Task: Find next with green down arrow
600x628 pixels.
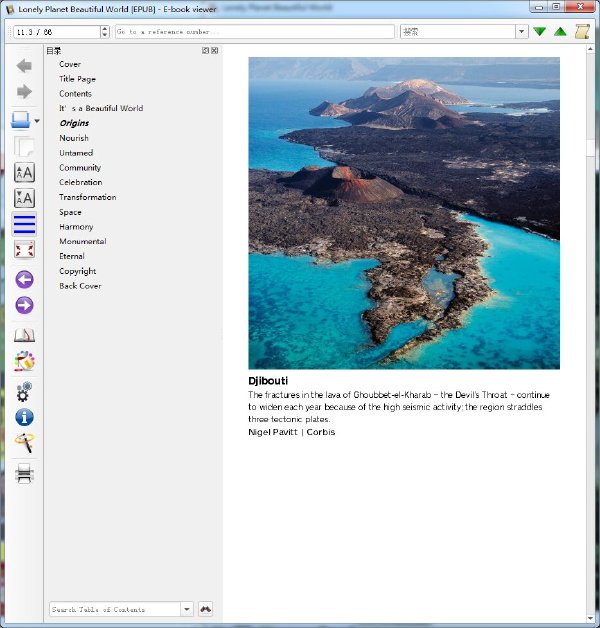Action: (x=540, y=32)
